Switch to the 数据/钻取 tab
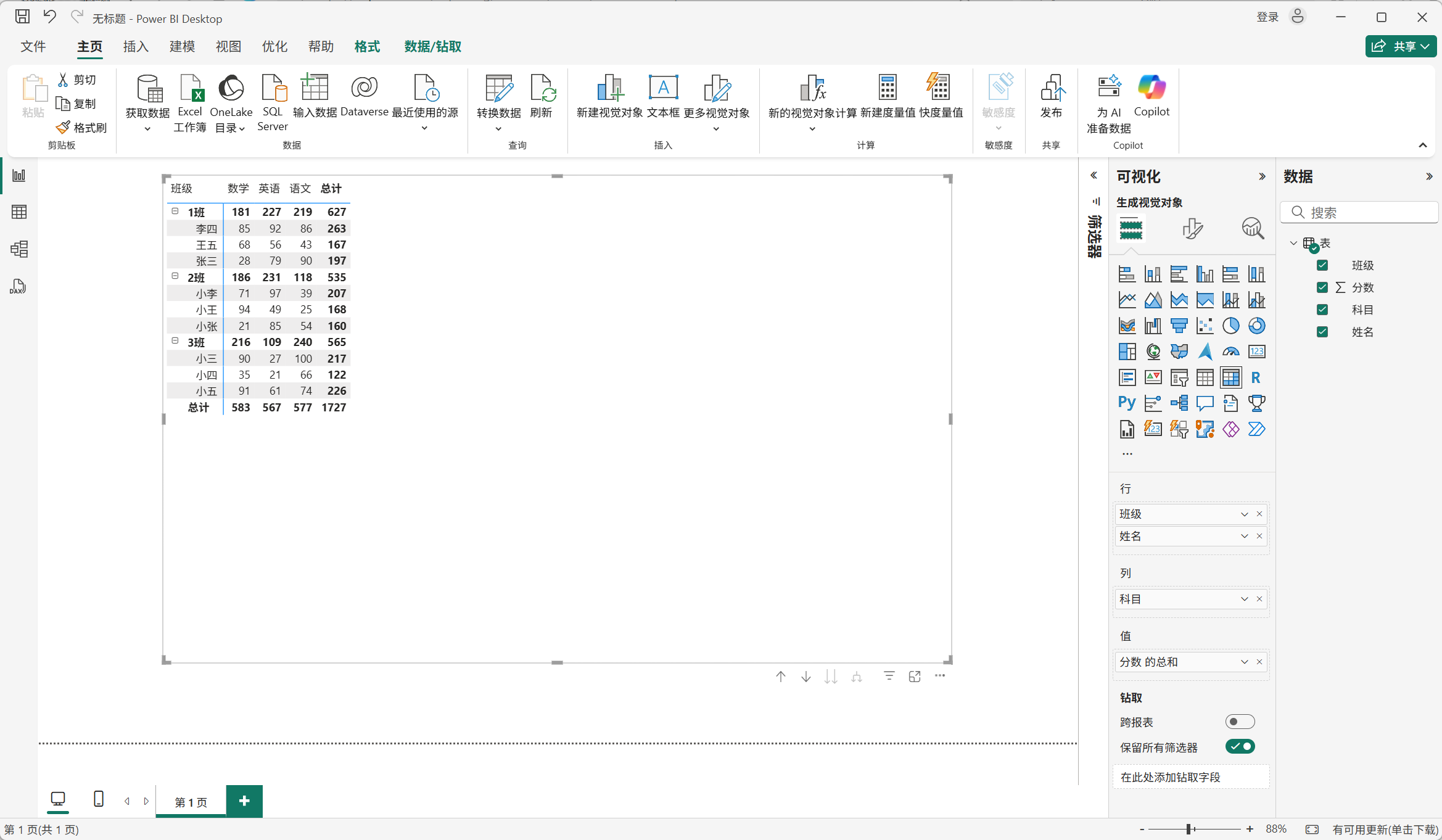Image resolution: width=1442 pixels, height=840 pixels. click(432, 47)
